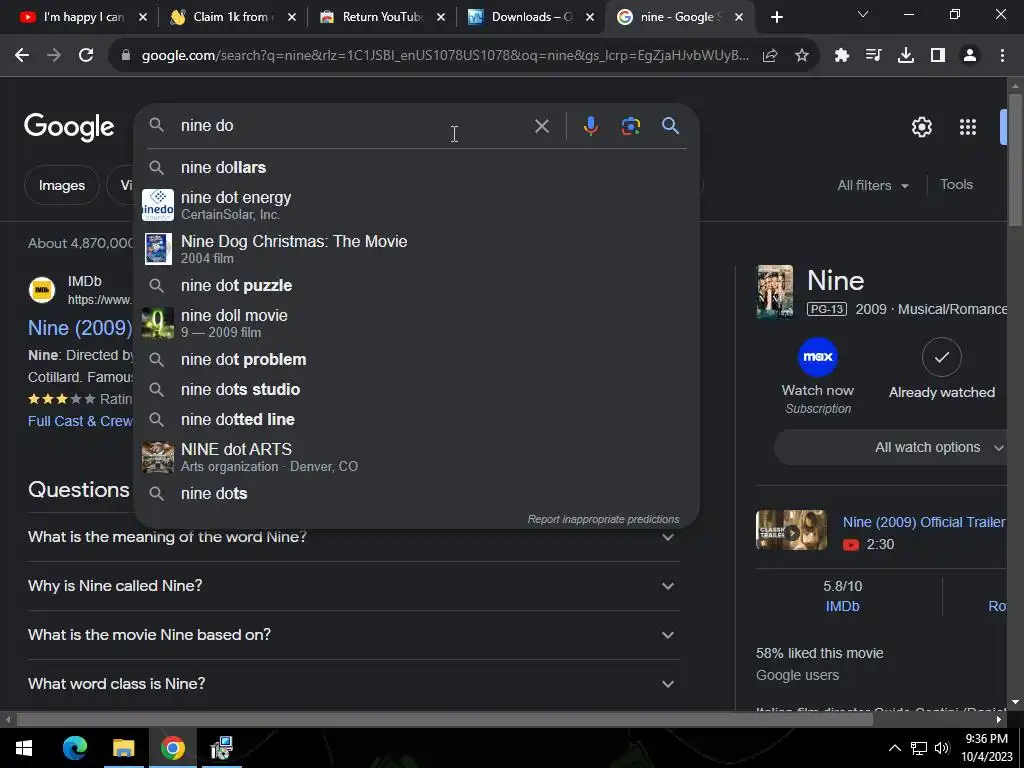The width and height of the screenshot is (1024, 768).
Task: Select suggestion "nine dot puzzle"
Action: pos(416,286)
